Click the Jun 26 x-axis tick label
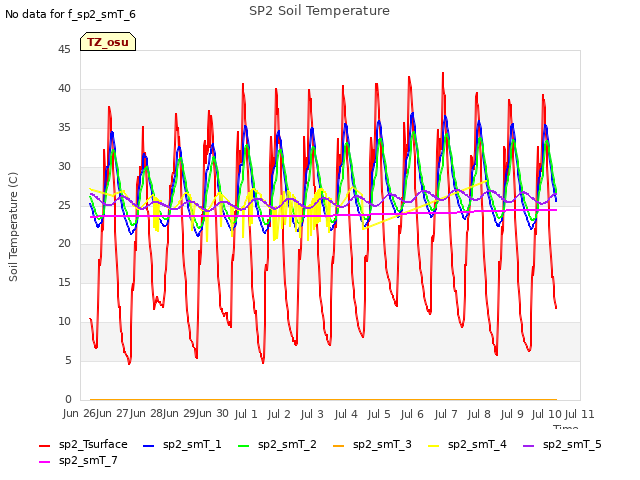Image resolution: width=640 pixels, height=480 pixels. pyautogui.click(x=79, y=413)
